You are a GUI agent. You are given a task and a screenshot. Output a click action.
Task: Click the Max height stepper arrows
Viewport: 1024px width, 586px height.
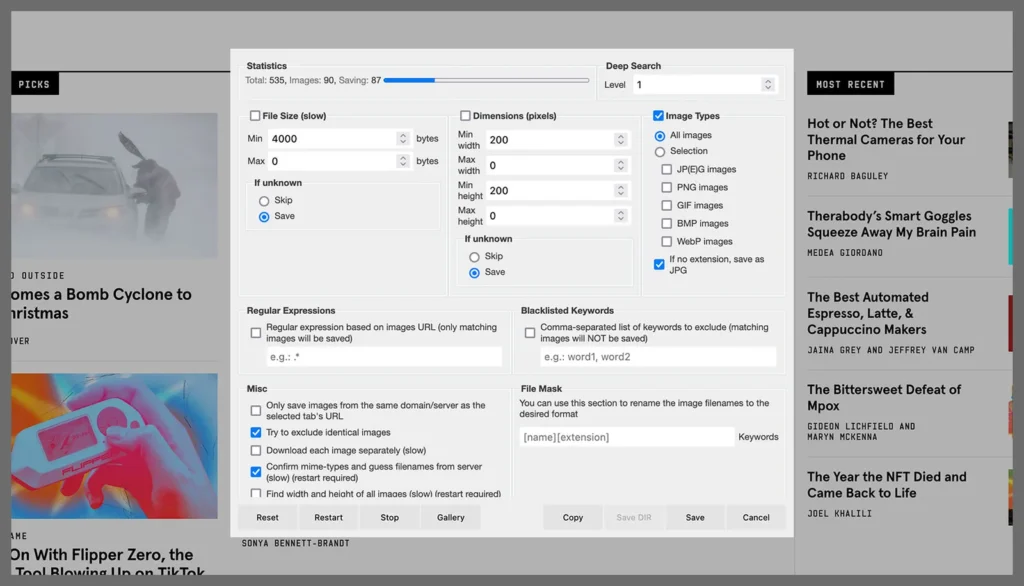[622, 216]
